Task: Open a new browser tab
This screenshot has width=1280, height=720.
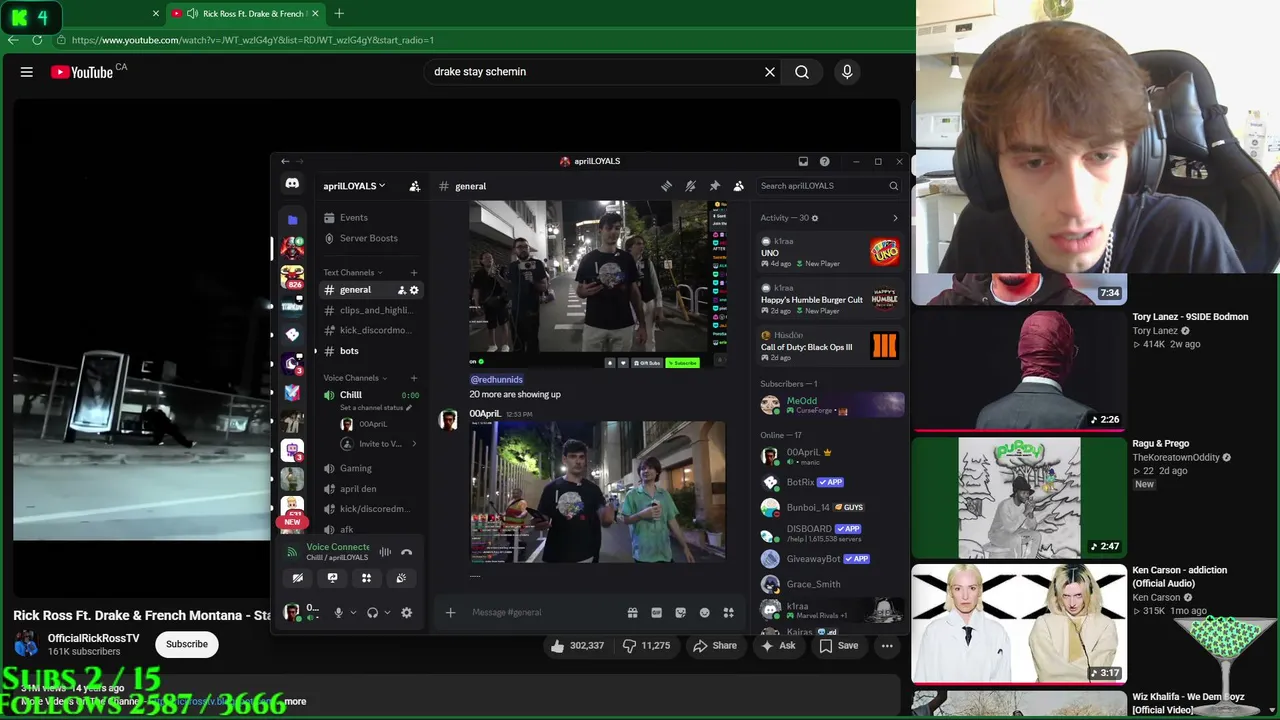Action: 339,14
